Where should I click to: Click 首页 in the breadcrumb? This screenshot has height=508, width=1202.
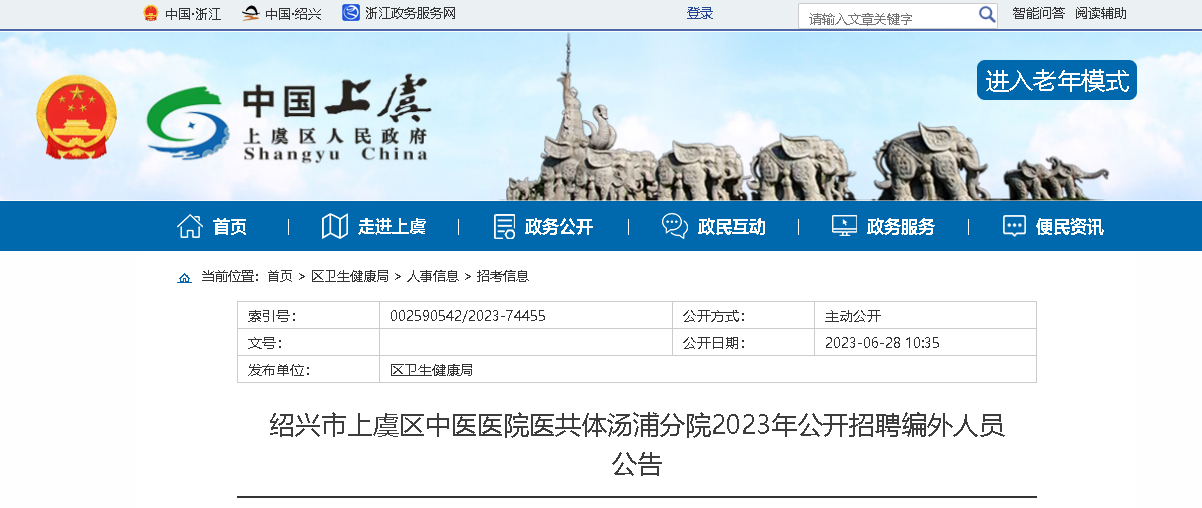280,276
